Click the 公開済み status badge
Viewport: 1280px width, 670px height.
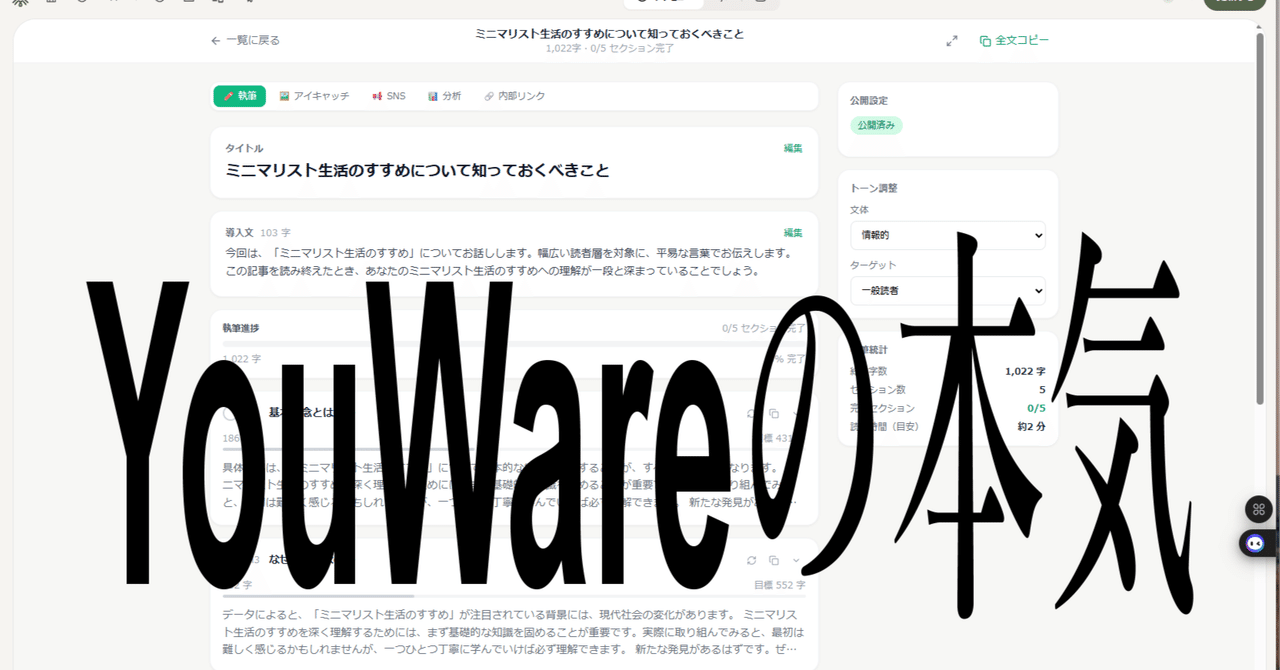(x=876, y=125)
